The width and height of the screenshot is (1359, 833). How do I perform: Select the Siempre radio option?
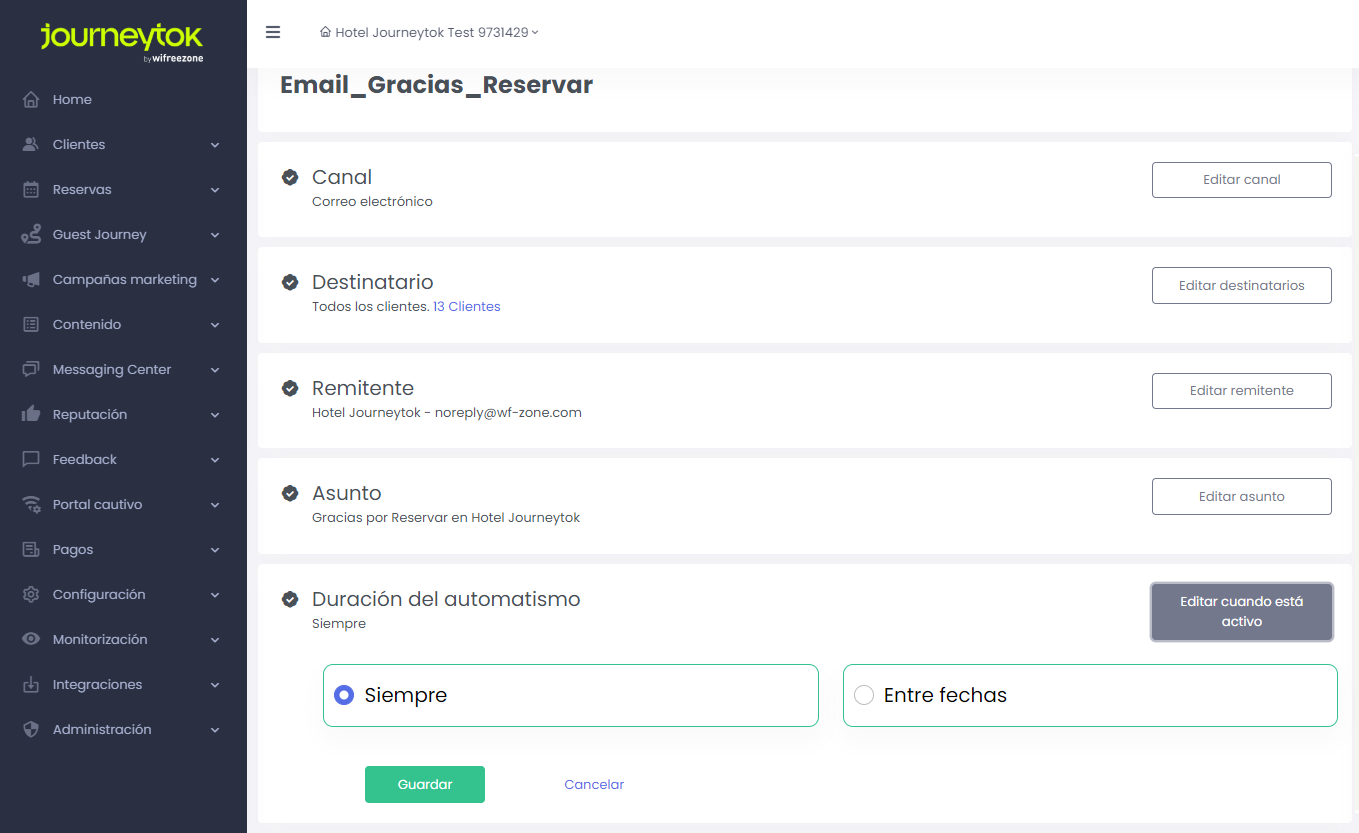[344, 695]
